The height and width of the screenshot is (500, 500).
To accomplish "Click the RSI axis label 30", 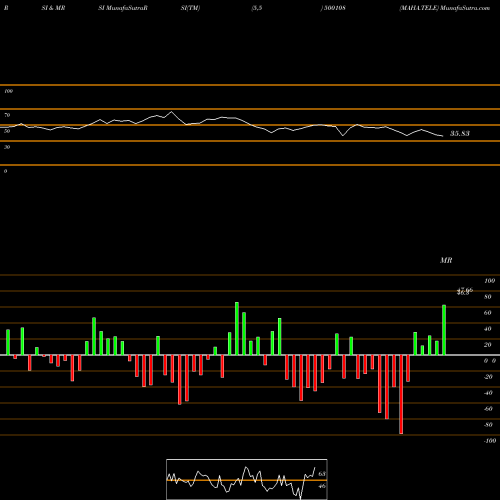I will point(7,147).
